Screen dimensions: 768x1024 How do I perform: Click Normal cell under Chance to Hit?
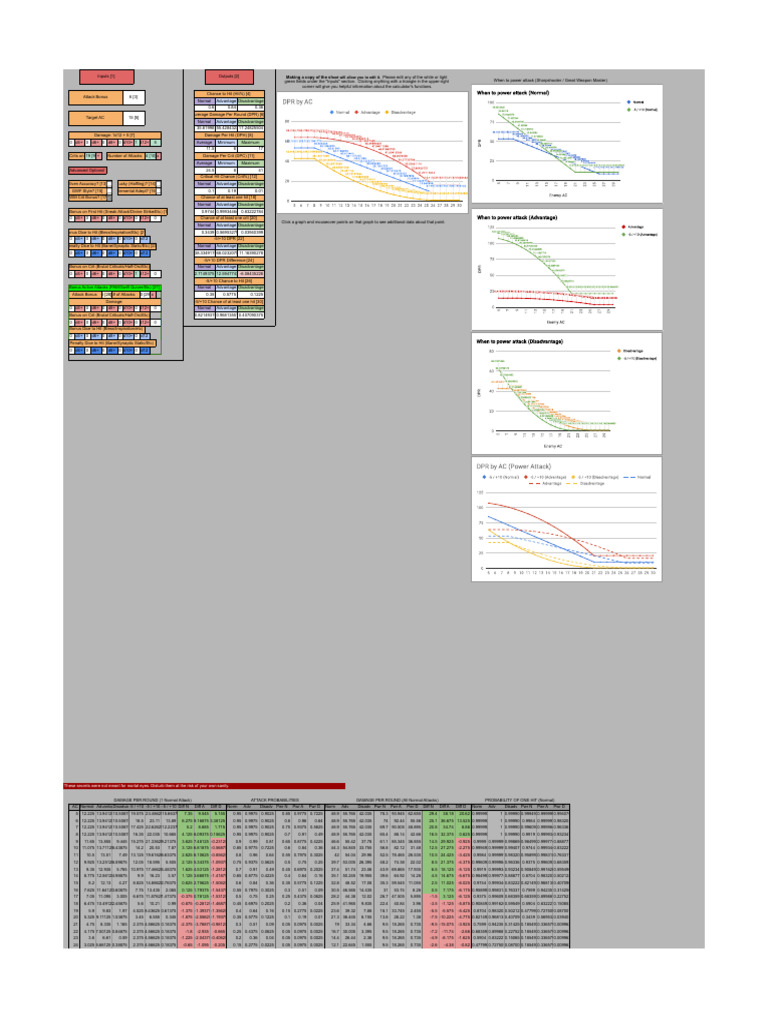pos(204,101)
